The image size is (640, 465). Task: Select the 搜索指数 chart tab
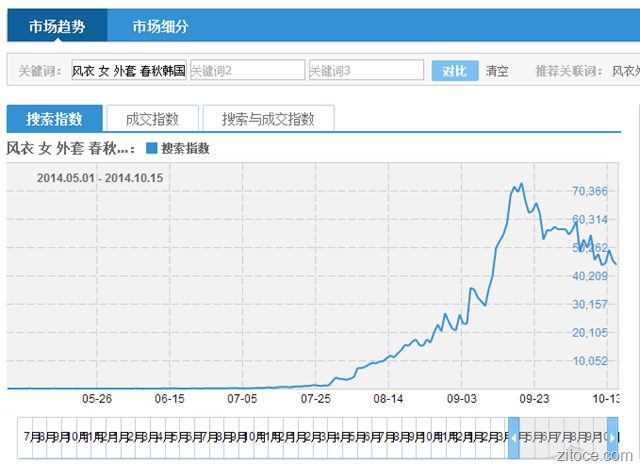54,119
